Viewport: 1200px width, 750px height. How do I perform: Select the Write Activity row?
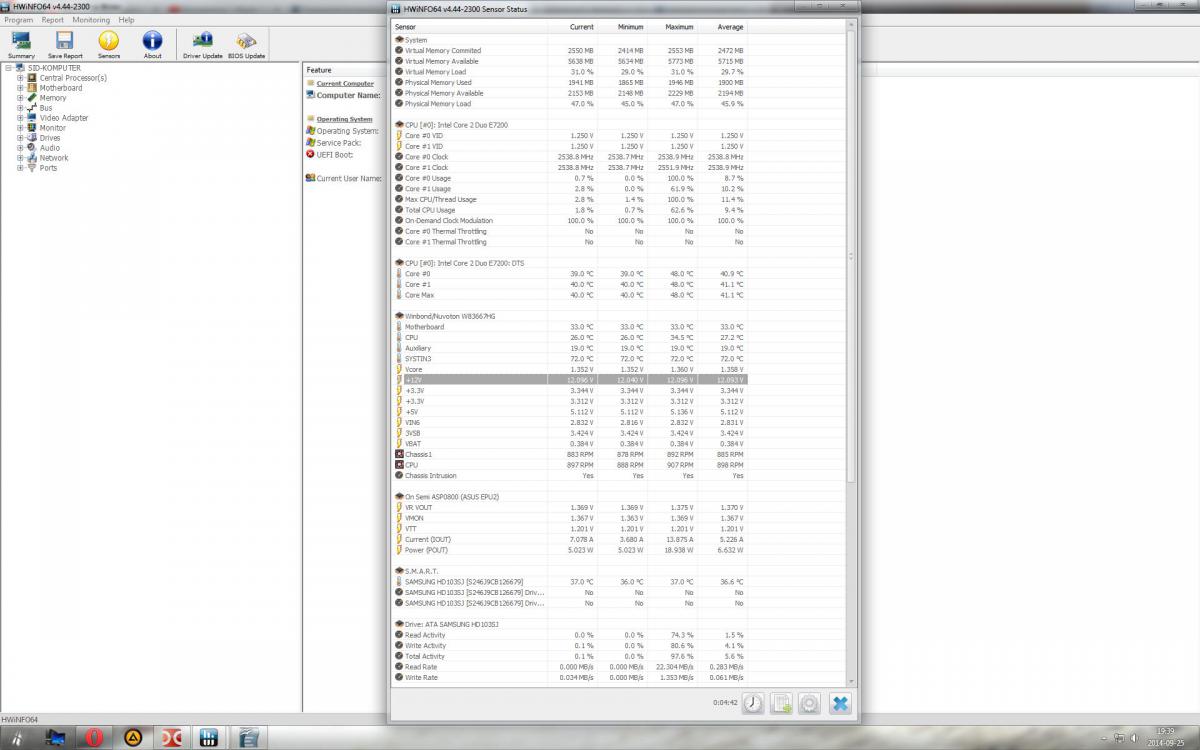pyautogui.click(x=569, y=646)
